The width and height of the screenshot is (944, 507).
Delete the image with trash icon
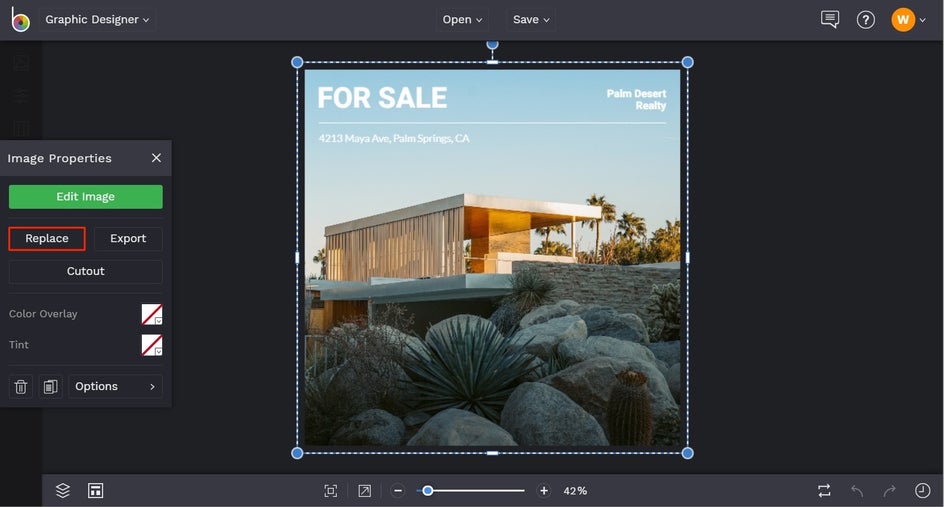coord(20,387)
